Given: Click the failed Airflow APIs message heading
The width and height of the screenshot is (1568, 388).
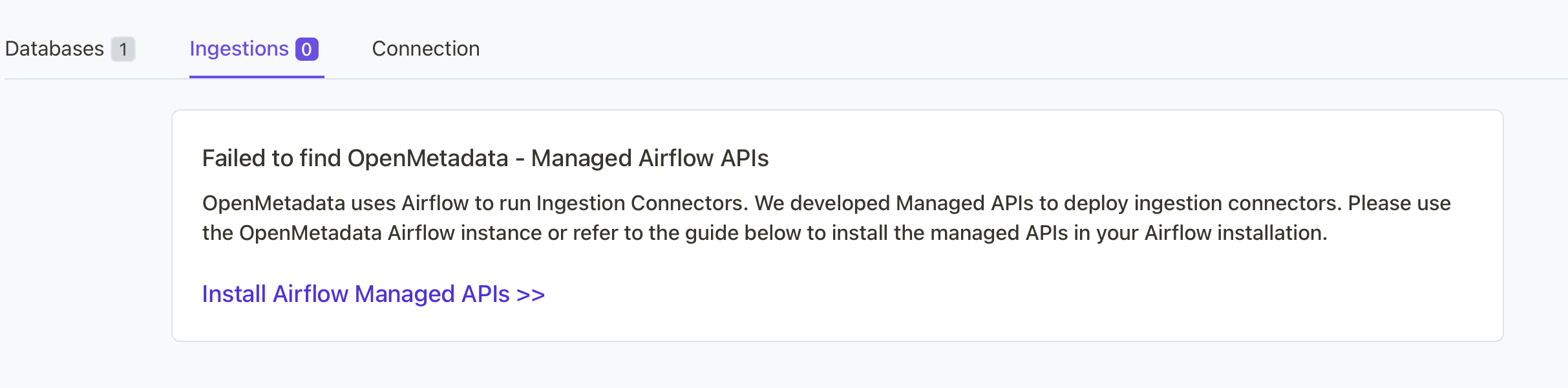Looking at the screenshot, I should tap(485, 156).
